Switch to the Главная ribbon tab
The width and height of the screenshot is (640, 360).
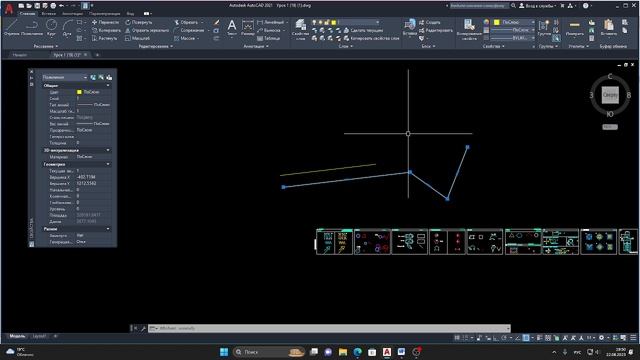click(27, 13)
